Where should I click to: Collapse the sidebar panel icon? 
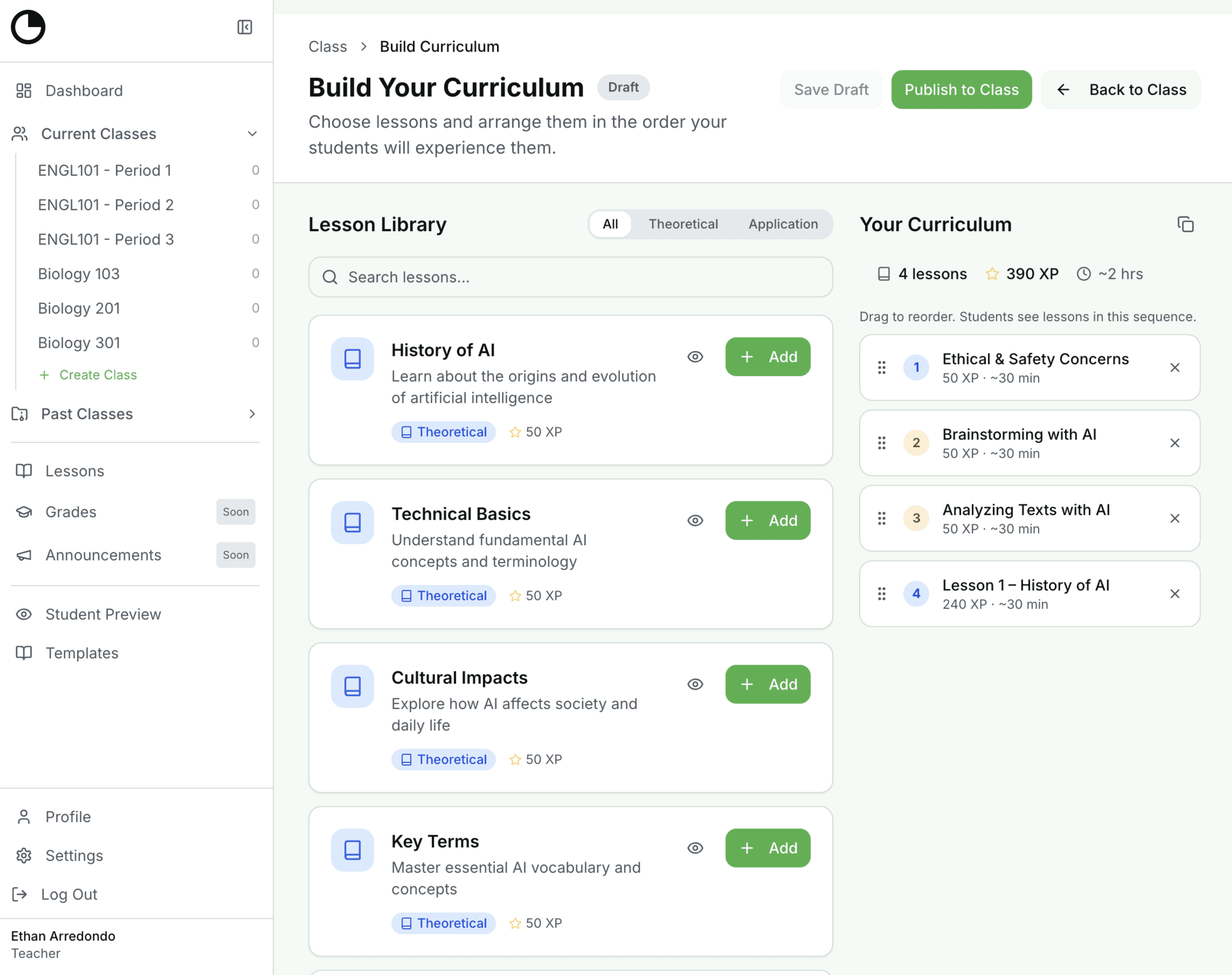coord(245,27)
